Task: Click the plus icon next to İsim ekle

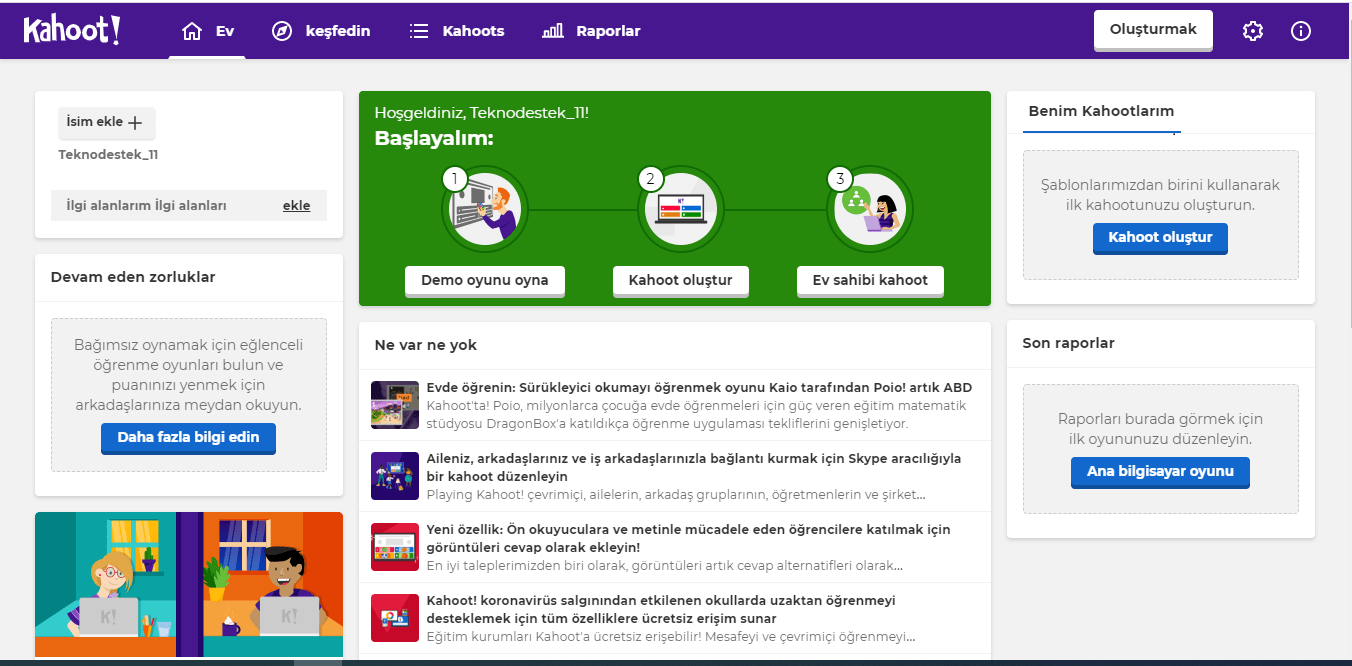Action: pos(136,122)
